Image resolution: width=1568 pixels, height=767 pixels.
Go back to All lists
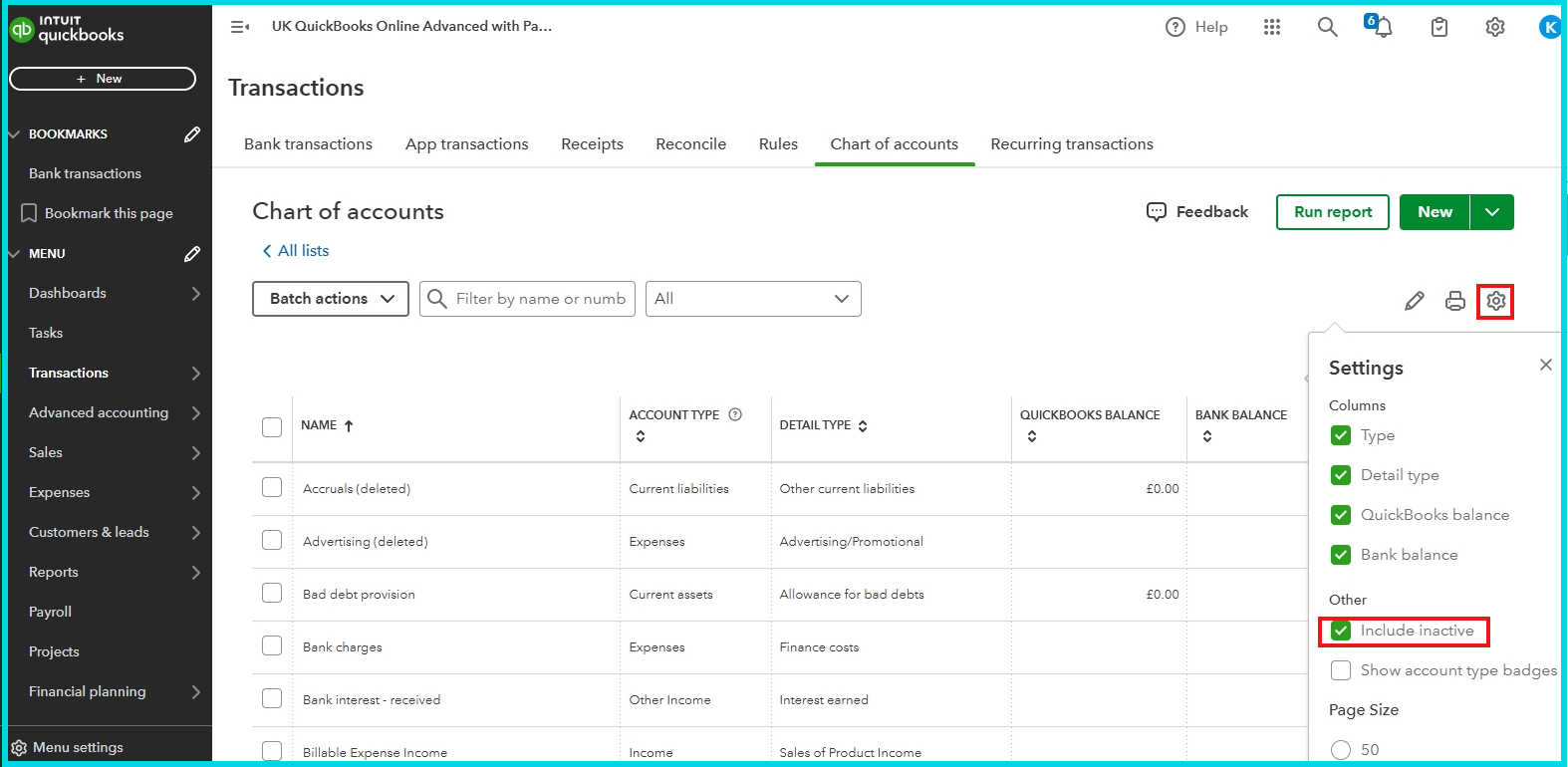tap(296, 251)
